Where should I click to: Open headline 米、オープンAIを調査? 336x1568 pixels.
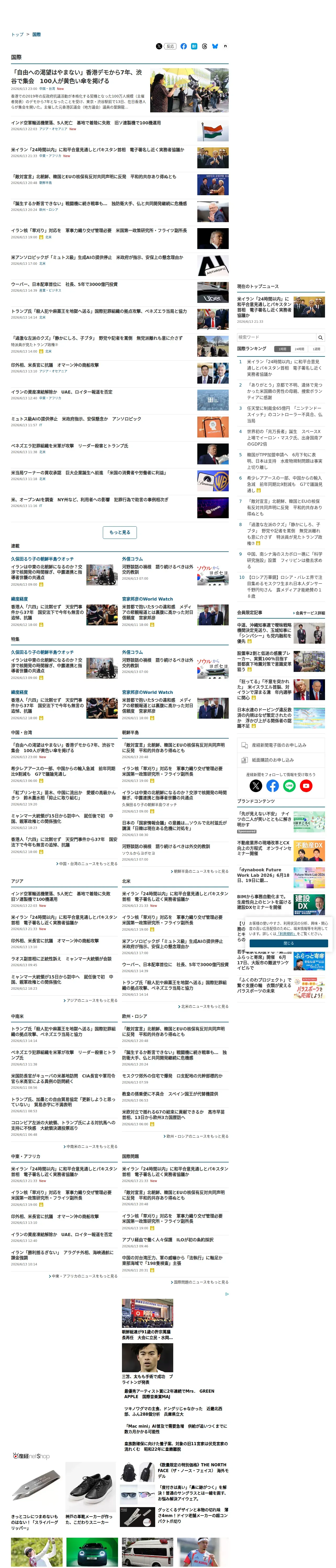90,499
